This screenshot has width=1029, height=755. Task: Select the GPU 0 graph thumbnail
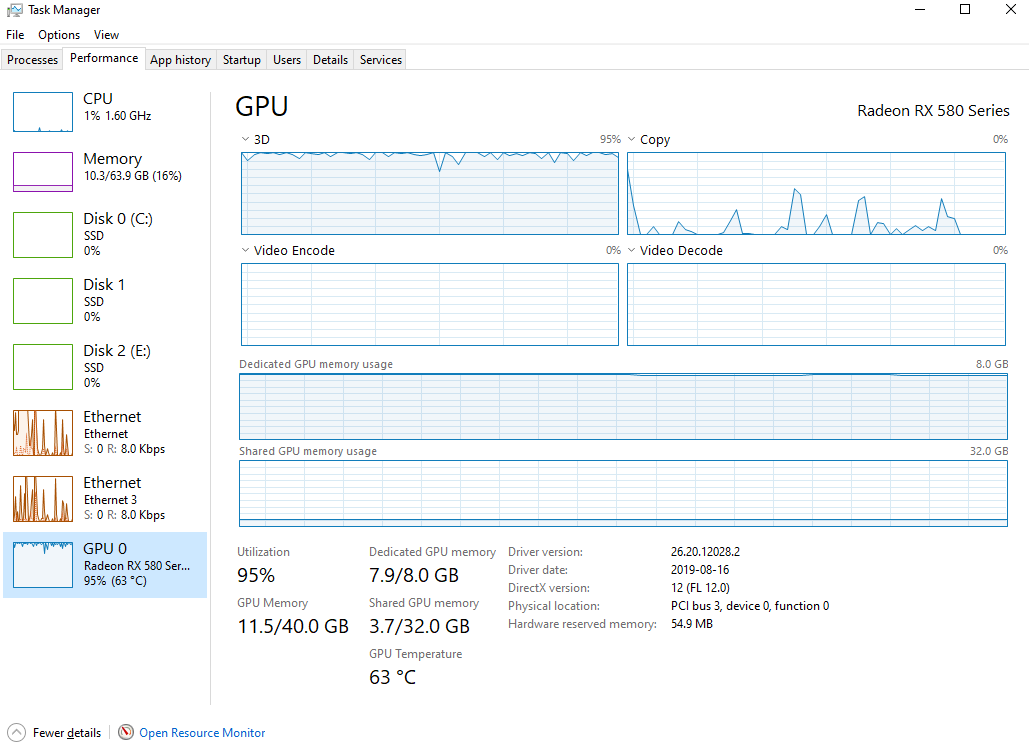click(43, 565)
